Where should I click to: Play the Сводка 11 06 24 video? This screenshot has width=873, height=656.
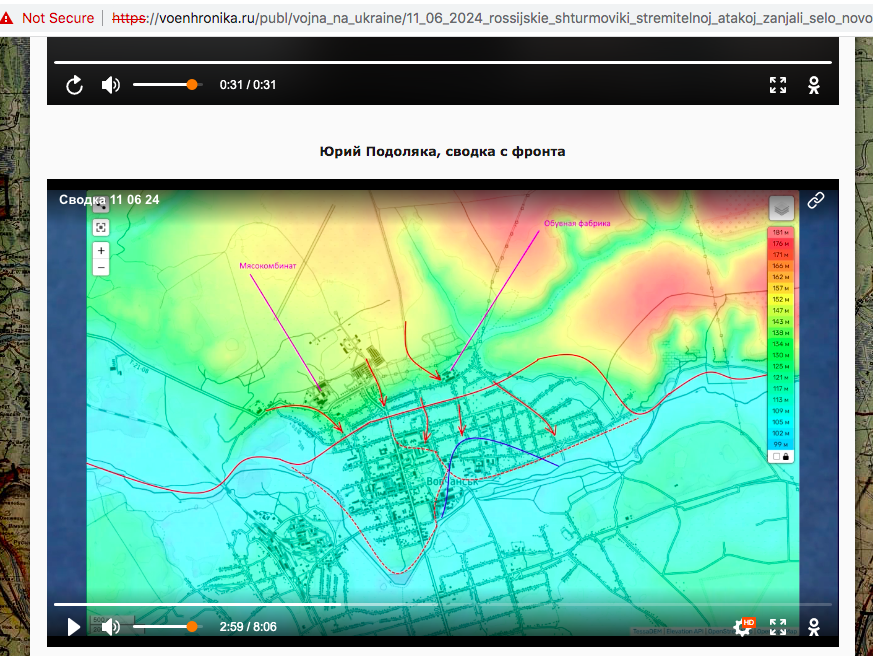coord(74,627)
